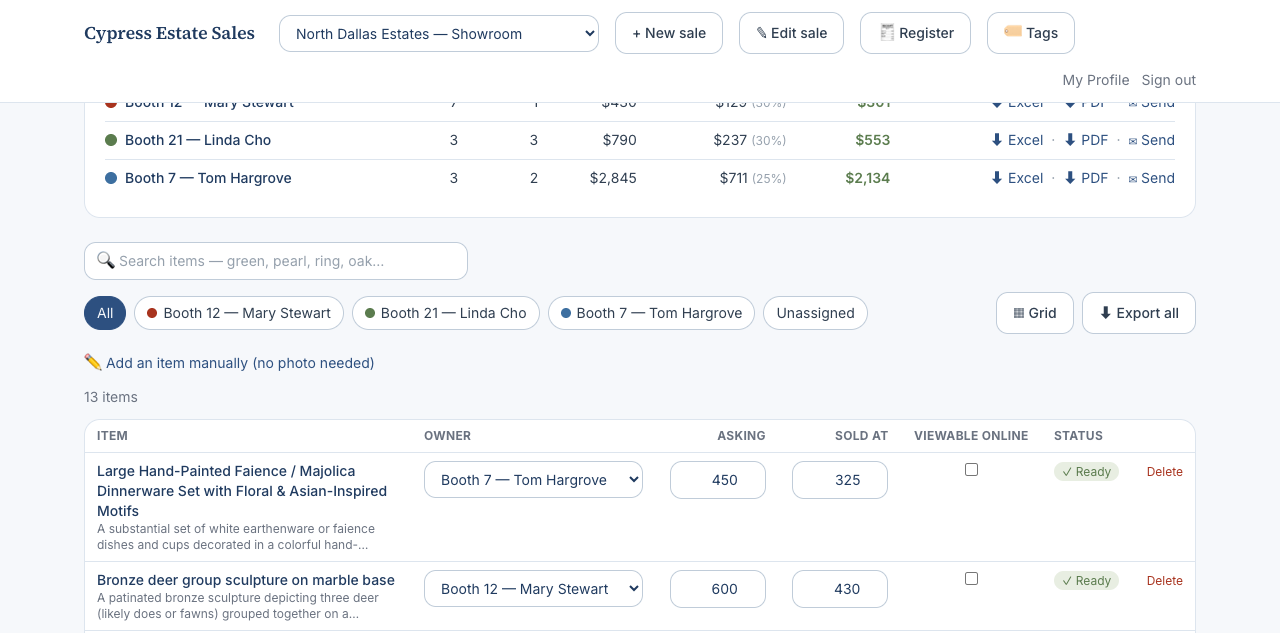Click Add an item manually link
1280x633 pixels.
coord(229,363)
